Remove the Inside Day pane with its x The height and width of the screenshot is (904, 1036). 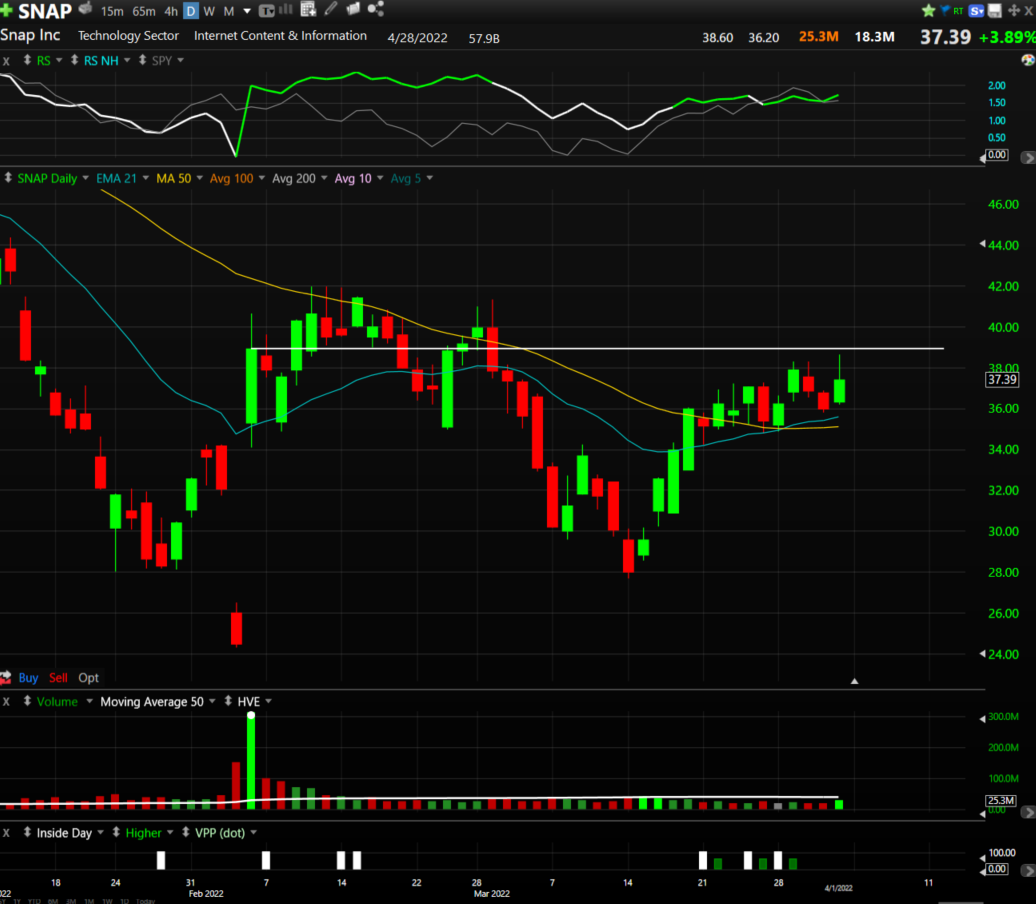pyautogui.click(x=6, y=833)
